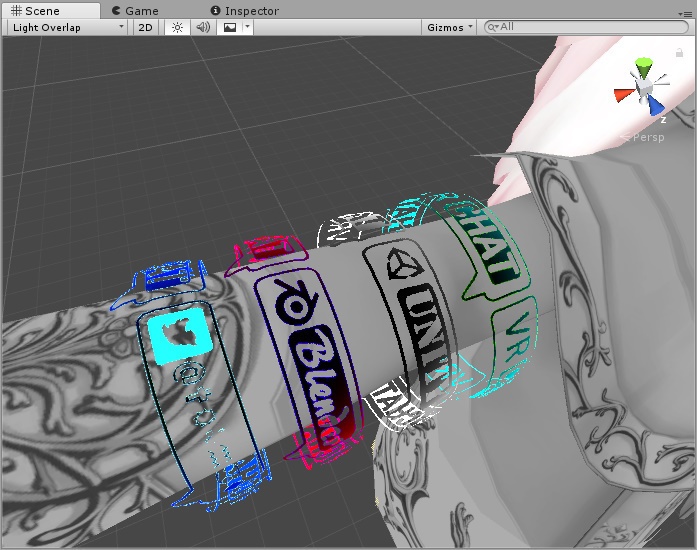Click the green Y axis cone
Screen dimensions: 697x550
click(x=643, y=68)
